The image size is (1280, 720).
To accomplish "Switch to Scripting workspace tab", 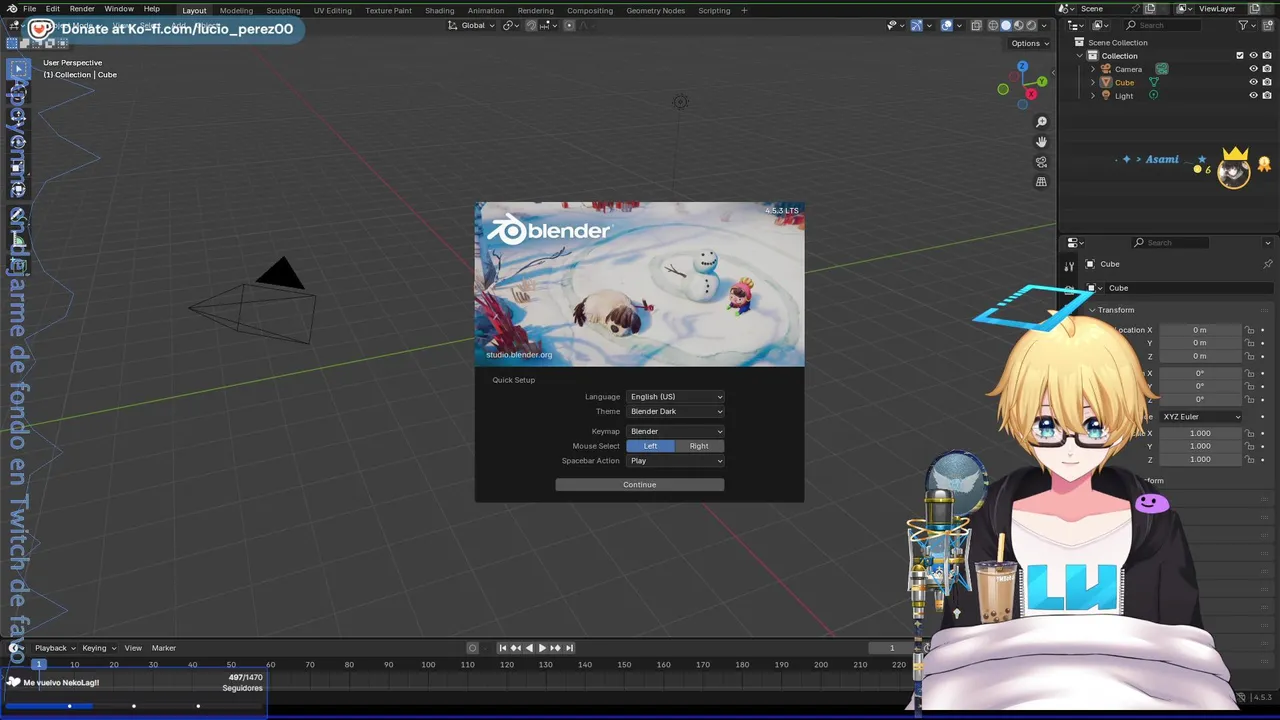I will tap(714, 10).
